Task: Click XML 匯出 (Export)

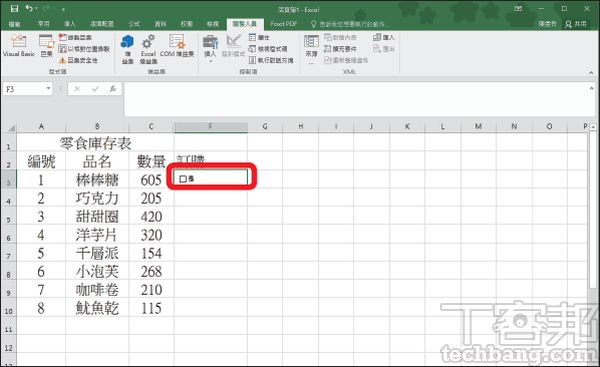Action: pyautogui.click(x=383, y=49)
